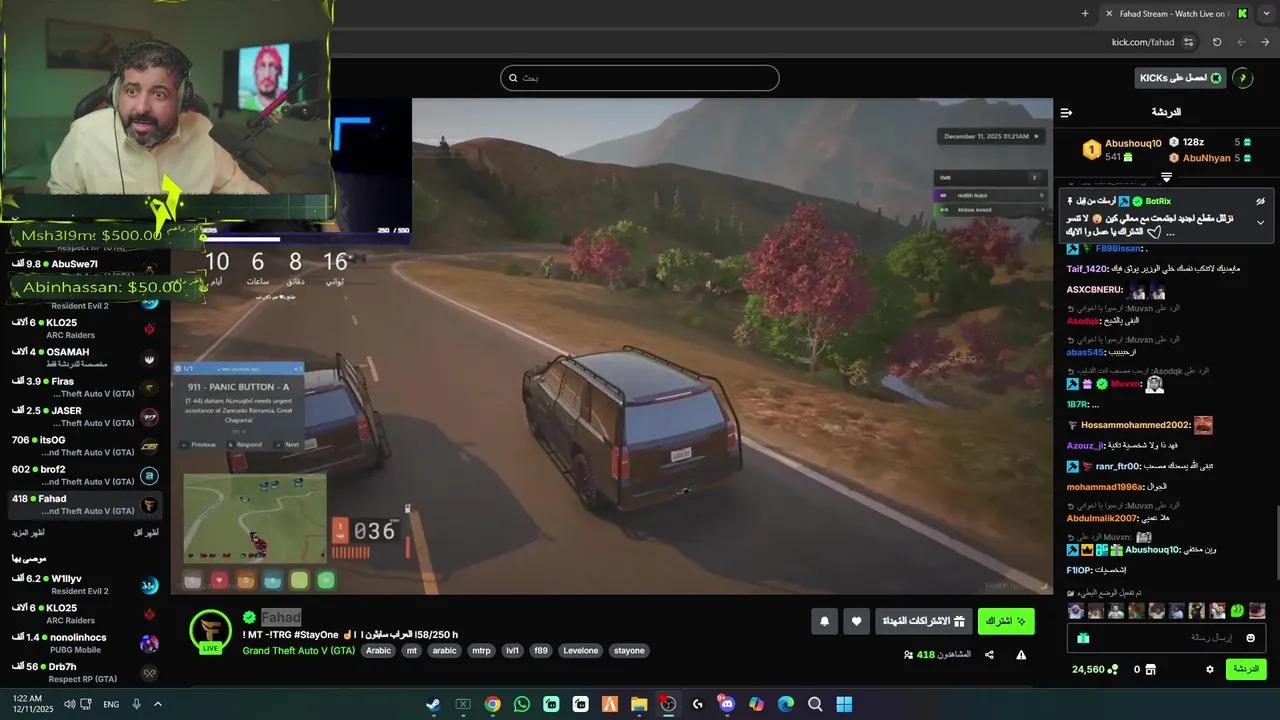Open the Kick points shop icon
This screenshot has height=720, width=1280.
point(1150,669)
